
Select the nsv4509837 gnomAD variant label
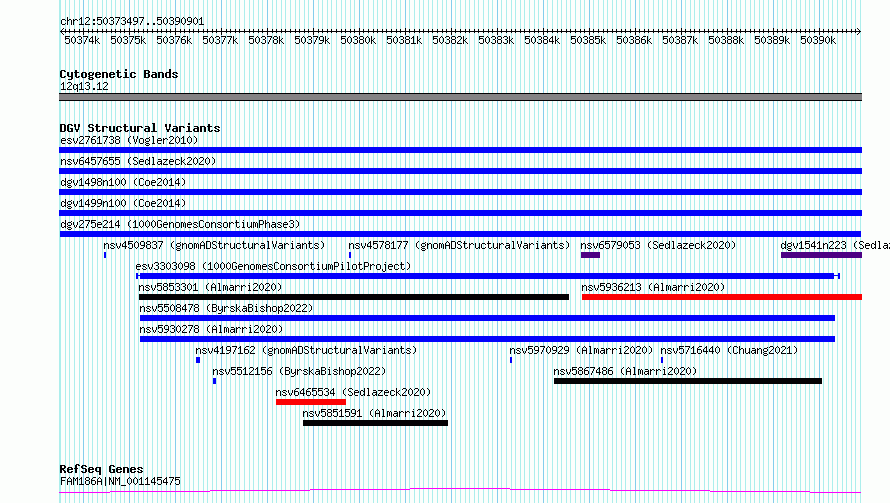click(214, 245)
